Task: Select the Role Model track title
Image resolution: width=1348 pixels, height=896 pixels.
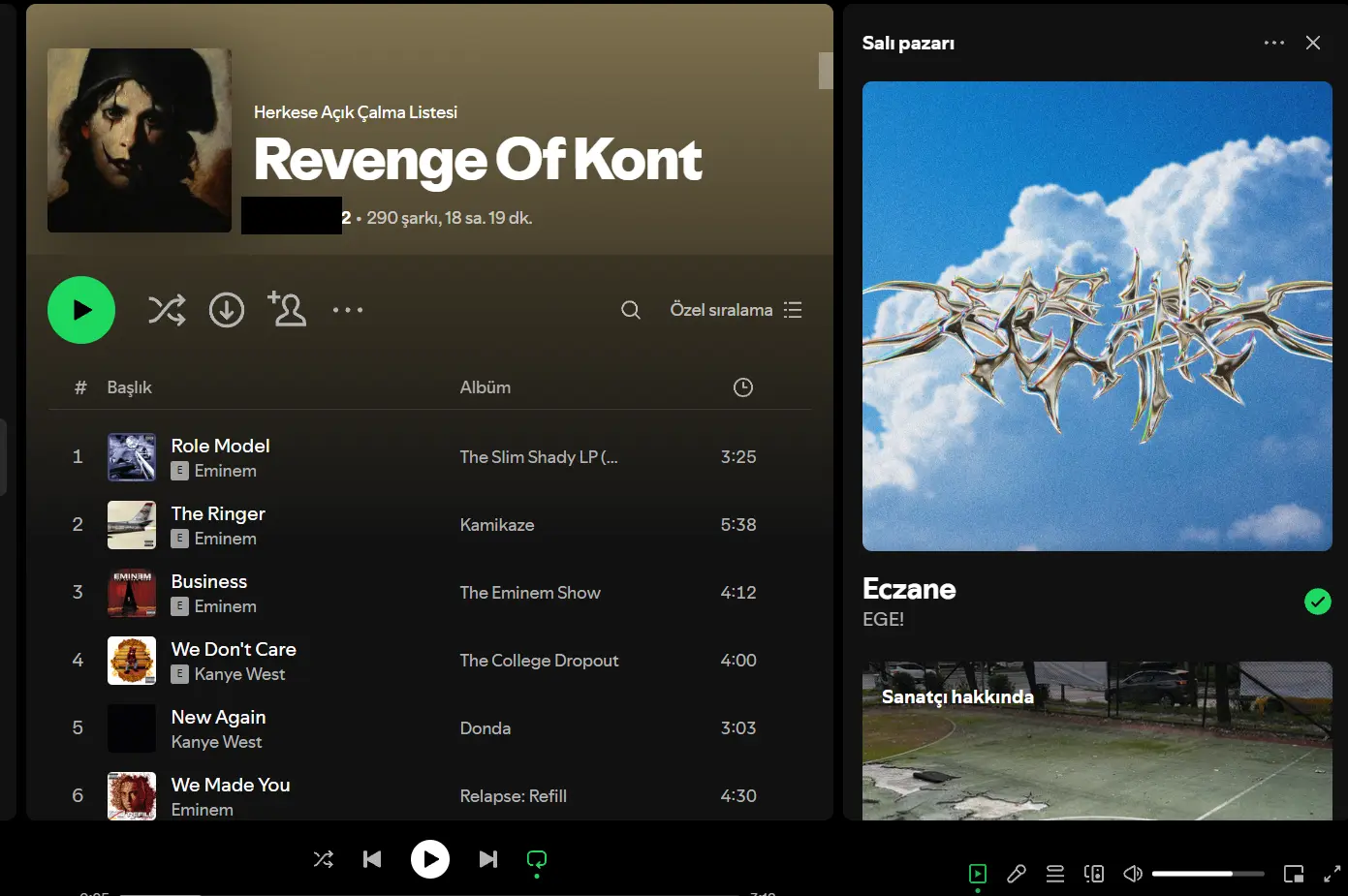Action: tap(221, 446)
